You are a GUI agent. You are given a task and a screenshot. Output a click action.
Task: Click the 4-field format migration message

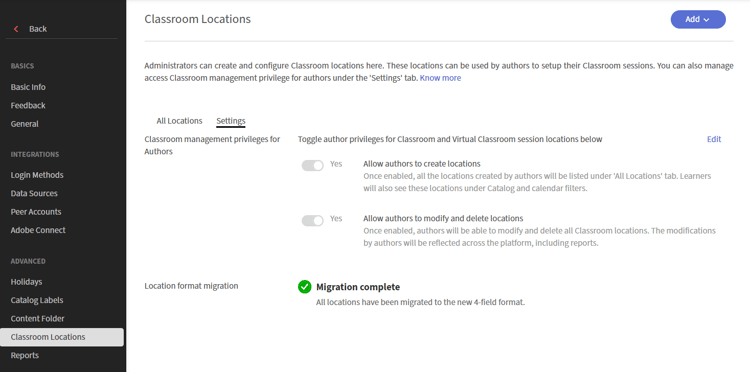(420, 302)
